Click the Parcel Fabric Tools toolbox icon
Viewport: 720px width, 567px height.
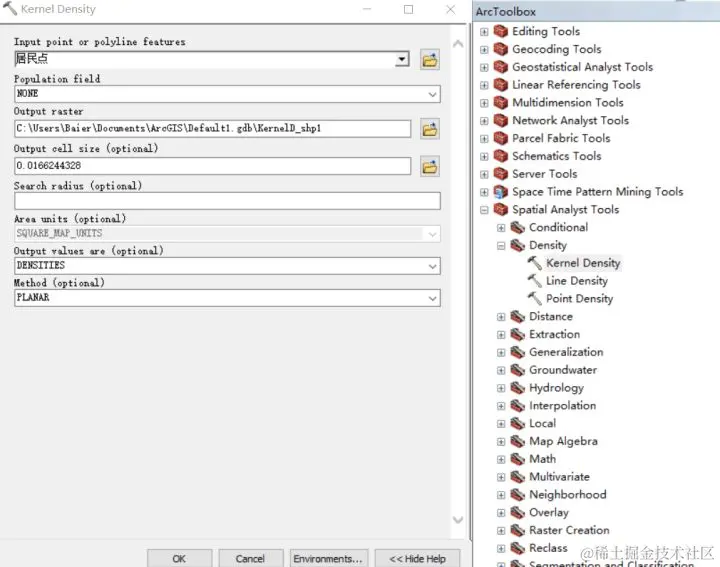click(501, 138)
